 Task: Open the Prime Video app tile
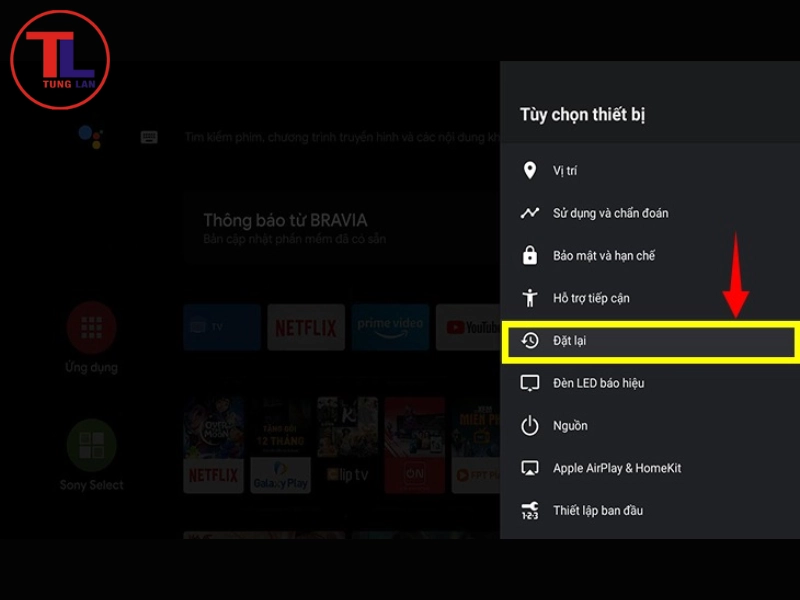tap(389, 327)
